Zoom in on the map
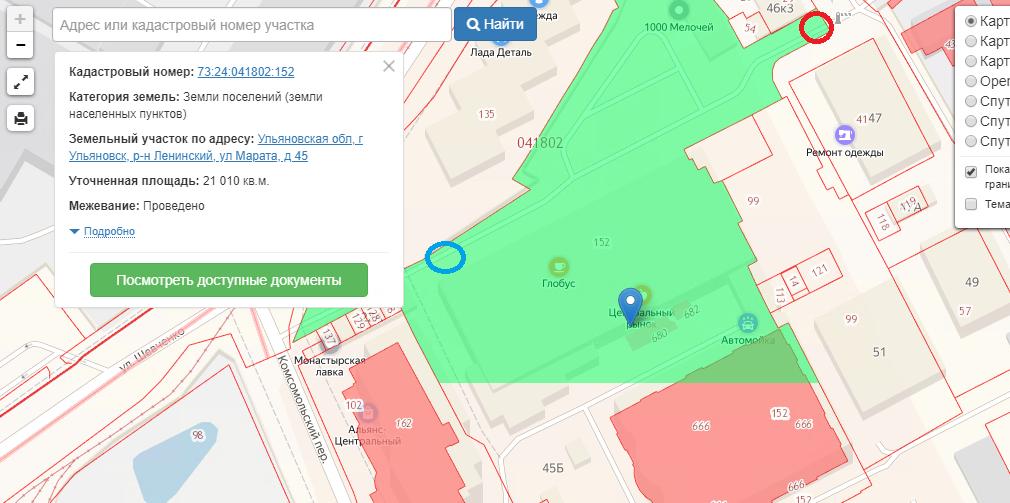This screenshot has width=1010, height=503. tap(20, 19)
